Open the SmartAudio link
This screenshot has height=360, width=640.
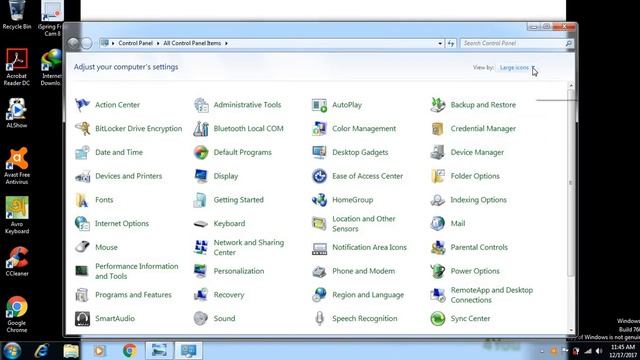point(115,318)
